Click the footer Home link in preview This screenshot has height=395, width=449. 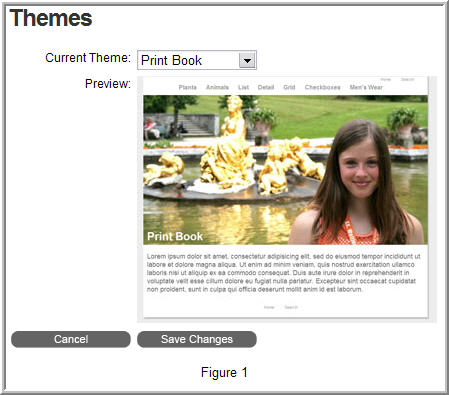[x=269, y=307]
